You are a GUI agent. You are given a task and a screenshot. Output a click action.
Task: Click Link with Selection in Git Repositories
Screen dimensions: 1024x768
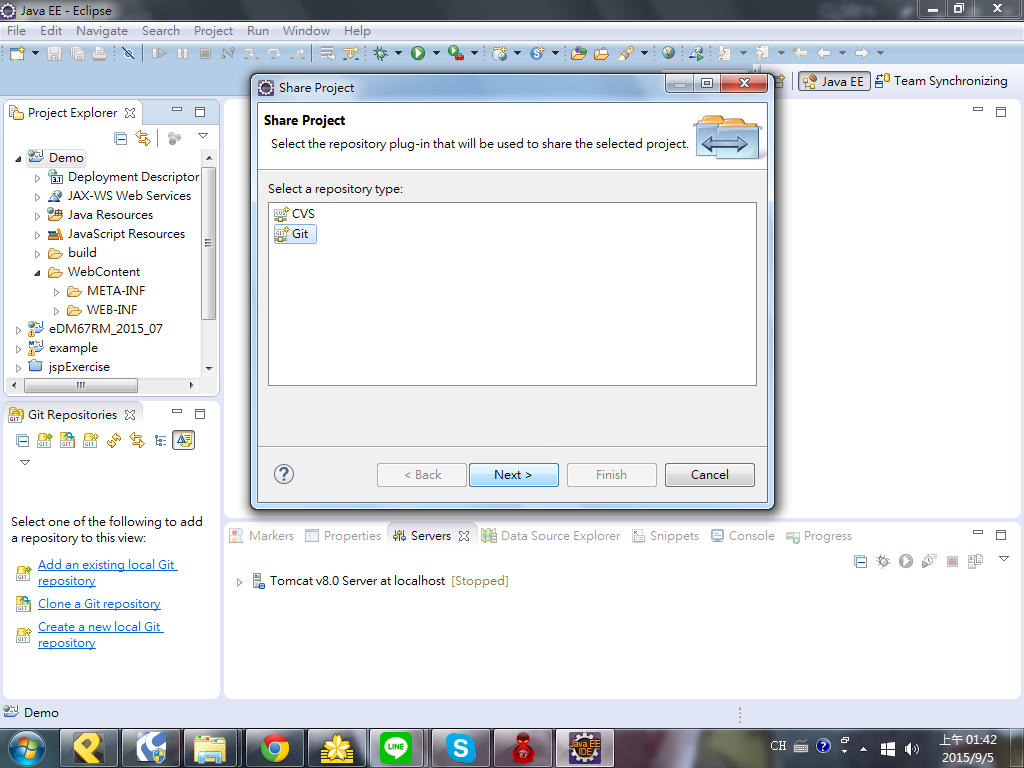click(x=136, y=440)
